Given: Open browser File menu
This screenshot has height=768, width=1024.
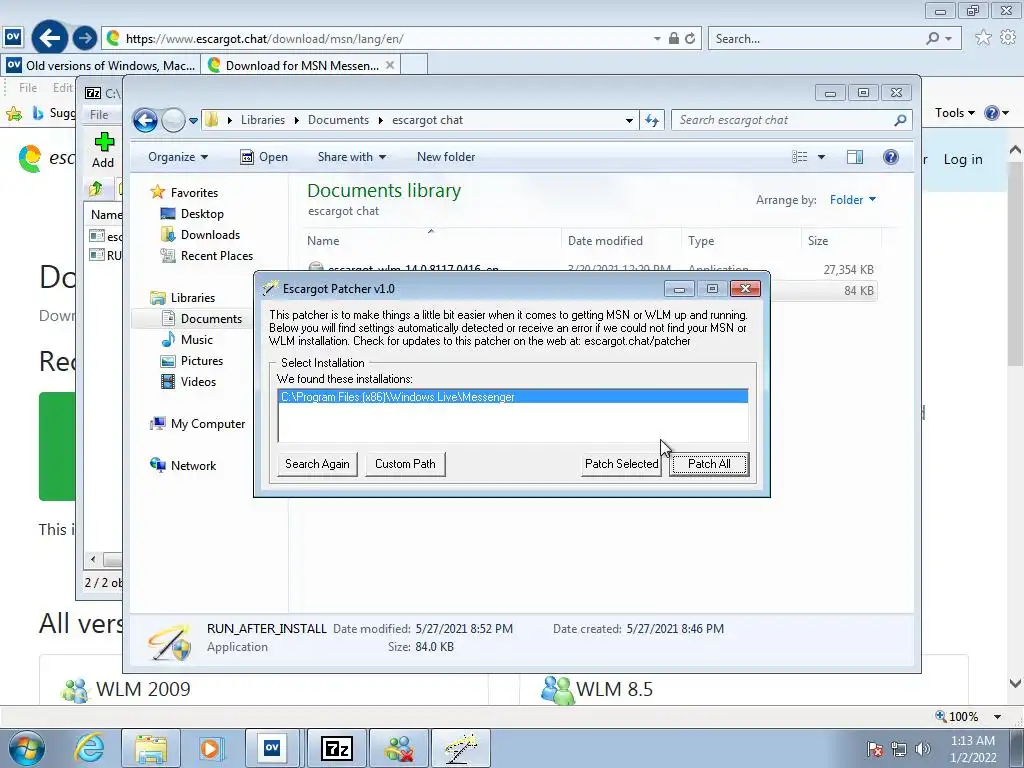Looking at the screenshot, I should pyautogui.click(x=27, y=88).
